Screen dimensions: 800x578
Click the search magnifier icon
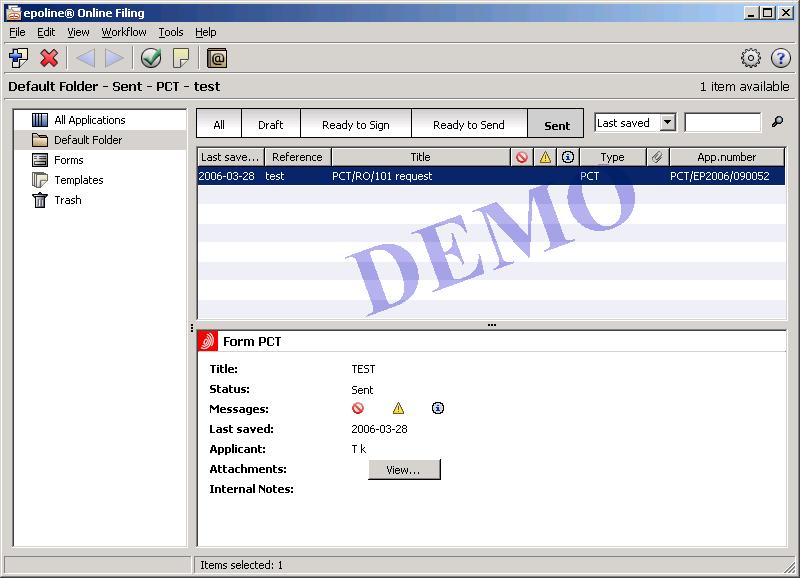(x=777, y=122)
